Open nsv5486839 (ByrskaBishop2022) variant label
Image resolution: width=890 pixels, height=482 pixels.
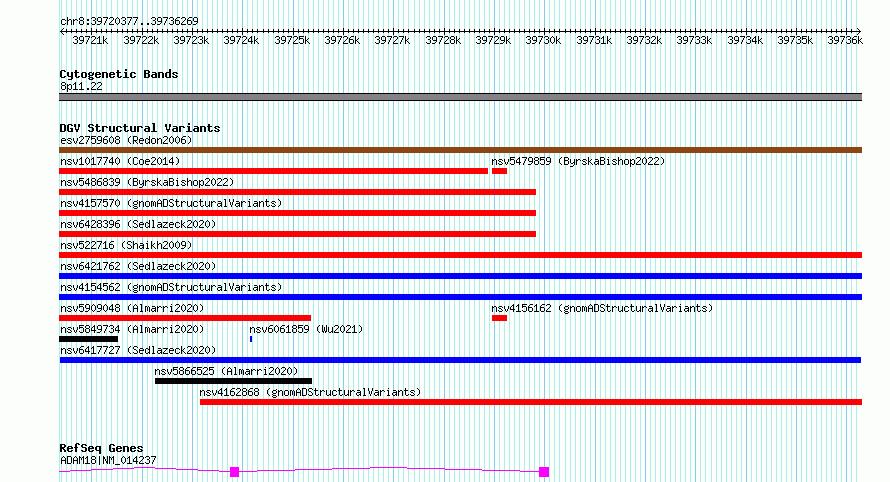pyautogui.click(x=147, y=182)
